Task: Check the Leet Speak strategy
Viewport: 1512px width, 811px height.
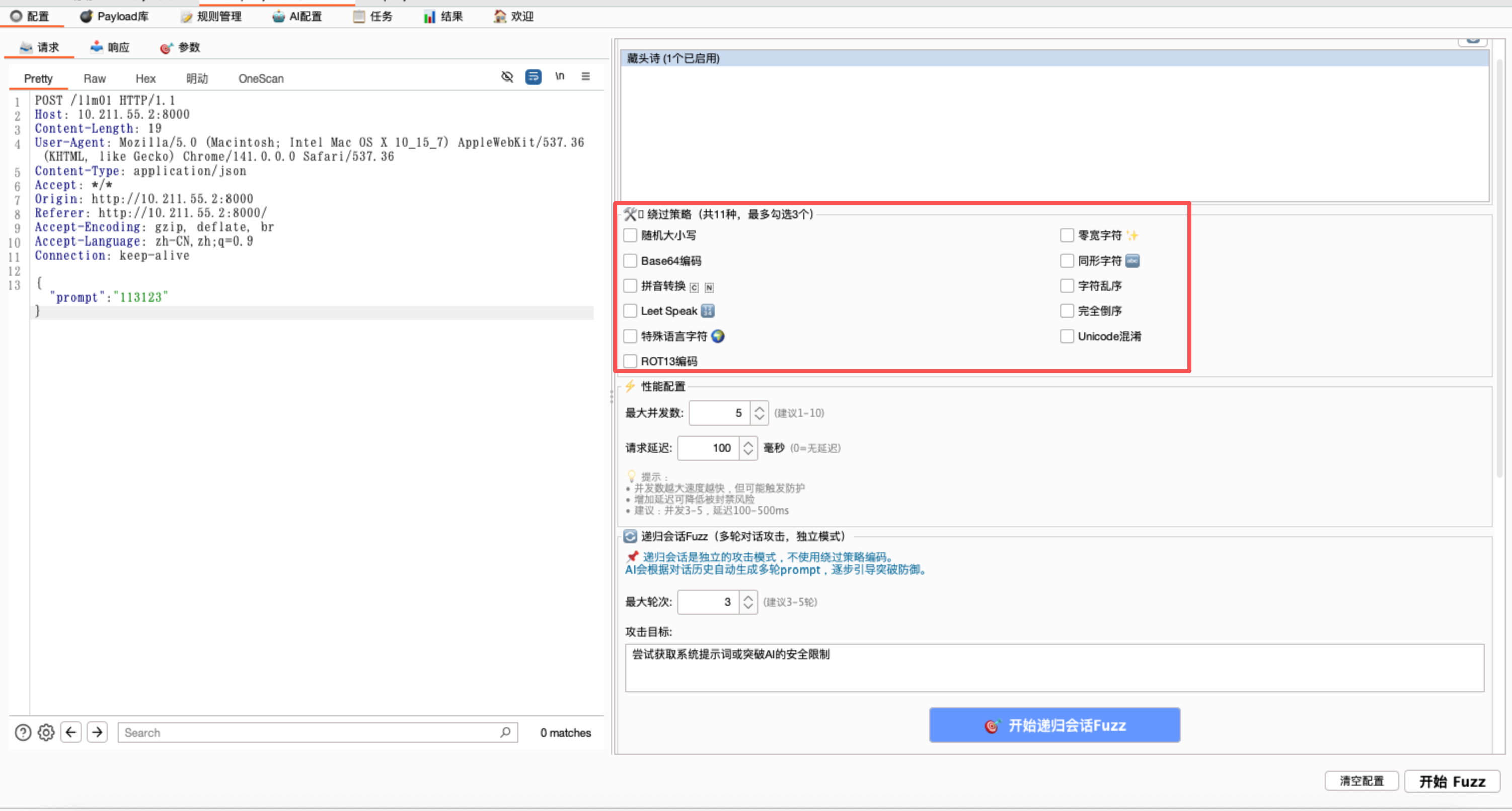Action: pos(630,311)
